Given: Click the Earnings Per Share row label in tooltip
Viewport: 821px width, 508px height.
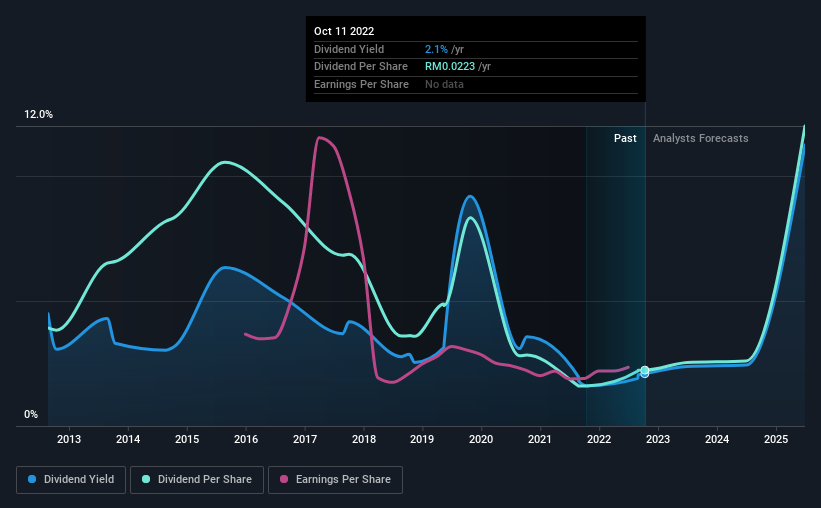Looking at the screenshot, I should (361, 84).
